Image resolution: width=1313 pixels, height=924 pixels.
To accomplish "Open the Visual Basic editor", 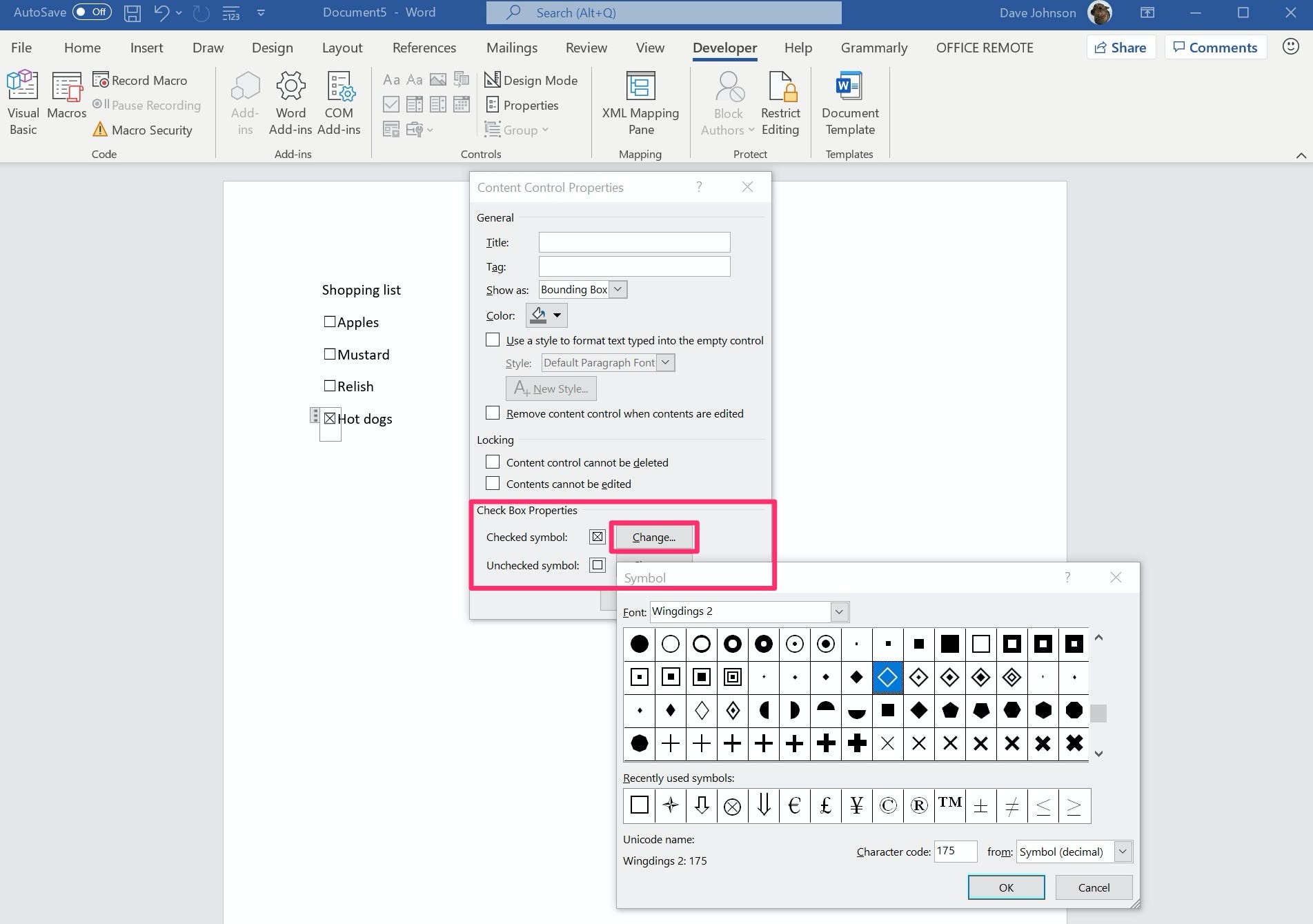I will (22, 101).
